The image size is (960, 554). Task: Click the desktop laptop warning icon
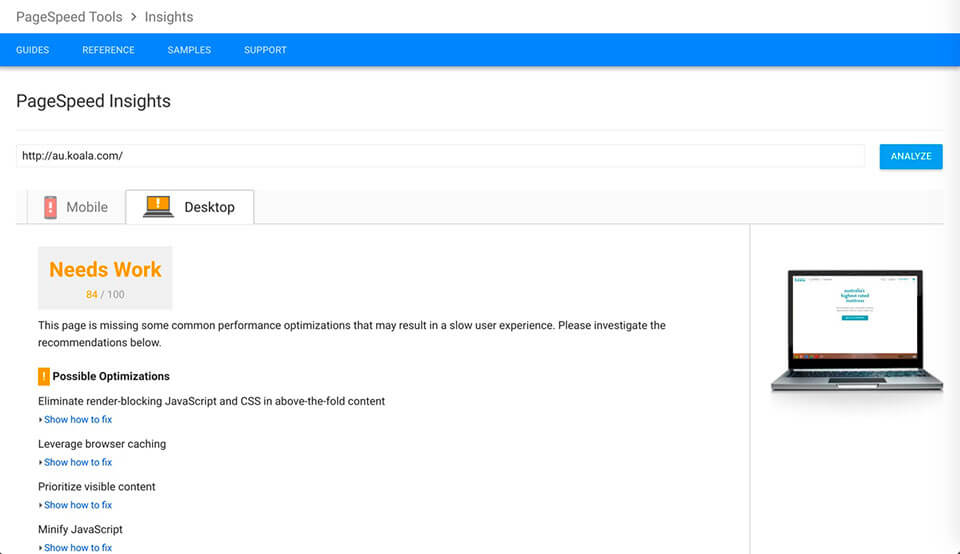coord(158,206)
